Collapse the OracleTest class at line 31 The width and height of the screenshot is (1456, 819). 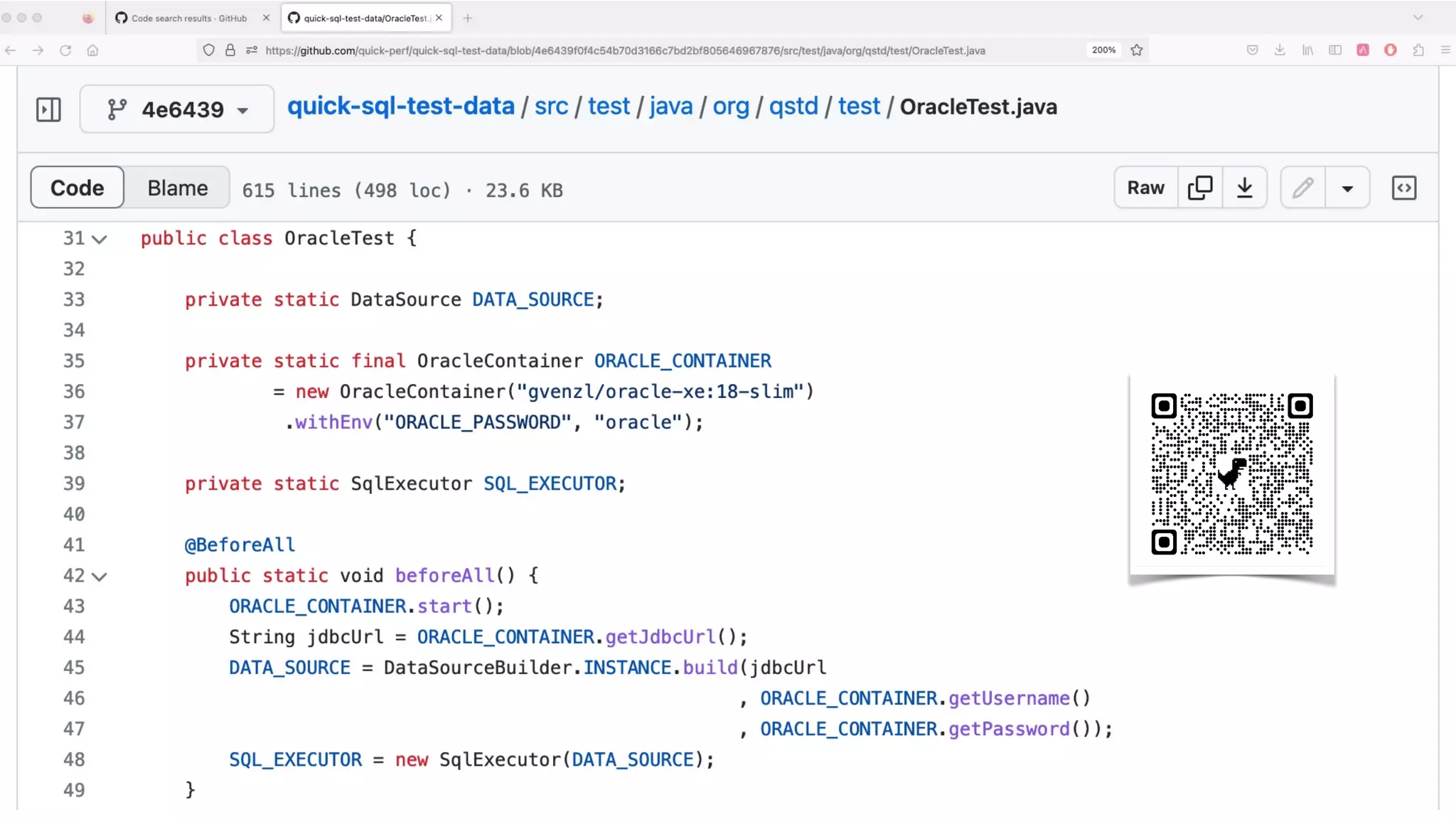(x=100, y=240)
